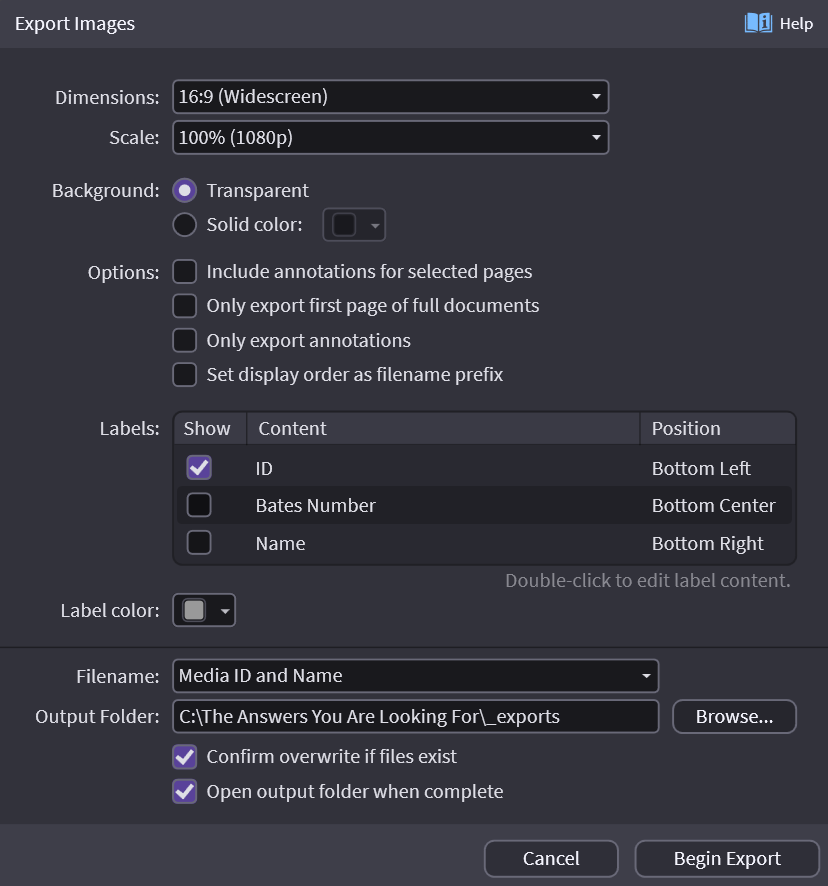This screenshot has width=828, height=886.
Task: Open the Help book icon
Action: [x=758, y=23]
